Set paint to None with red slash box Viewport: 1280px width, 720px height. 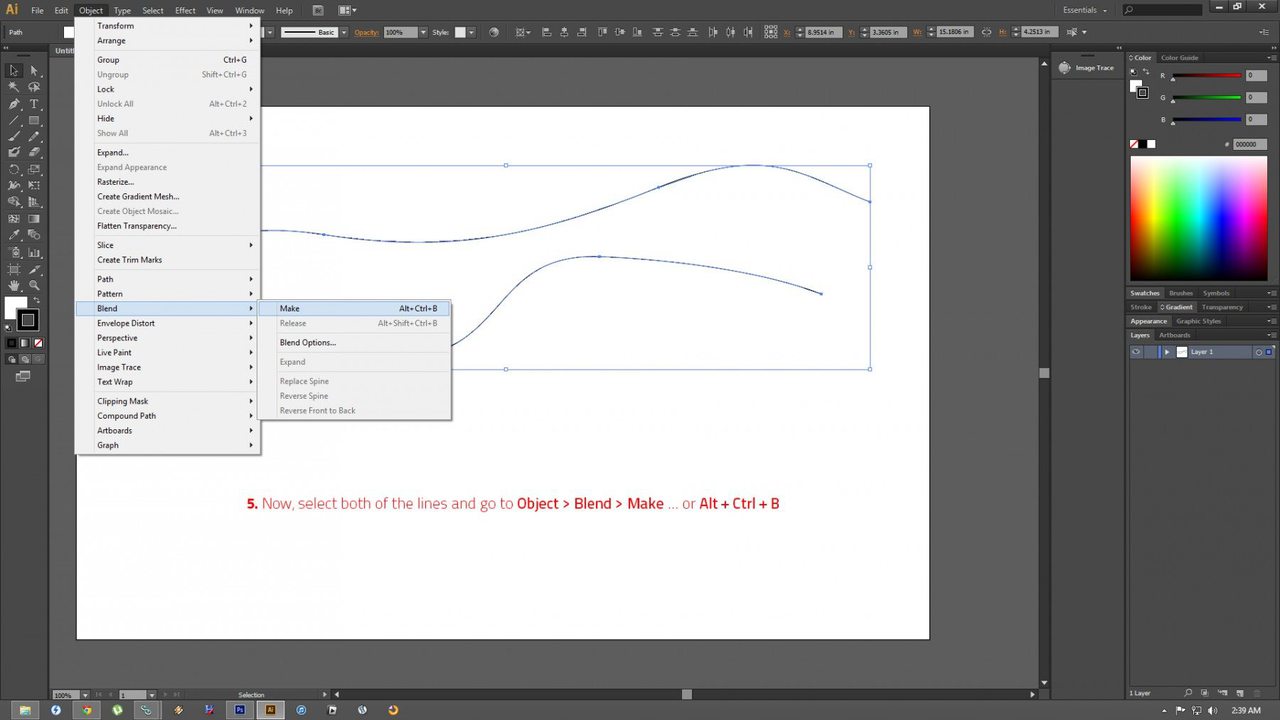point(38,342)
